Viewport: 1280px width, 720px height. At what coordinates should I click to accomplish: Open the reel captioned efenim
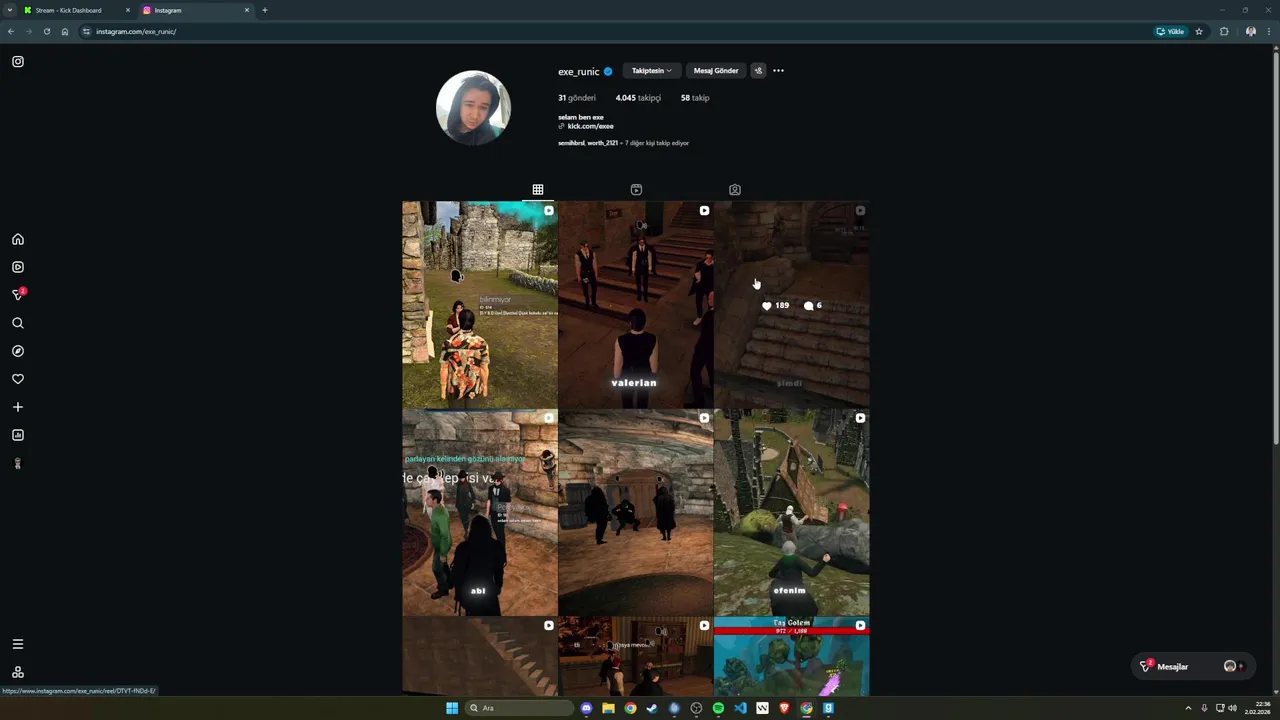click(792, 513)
